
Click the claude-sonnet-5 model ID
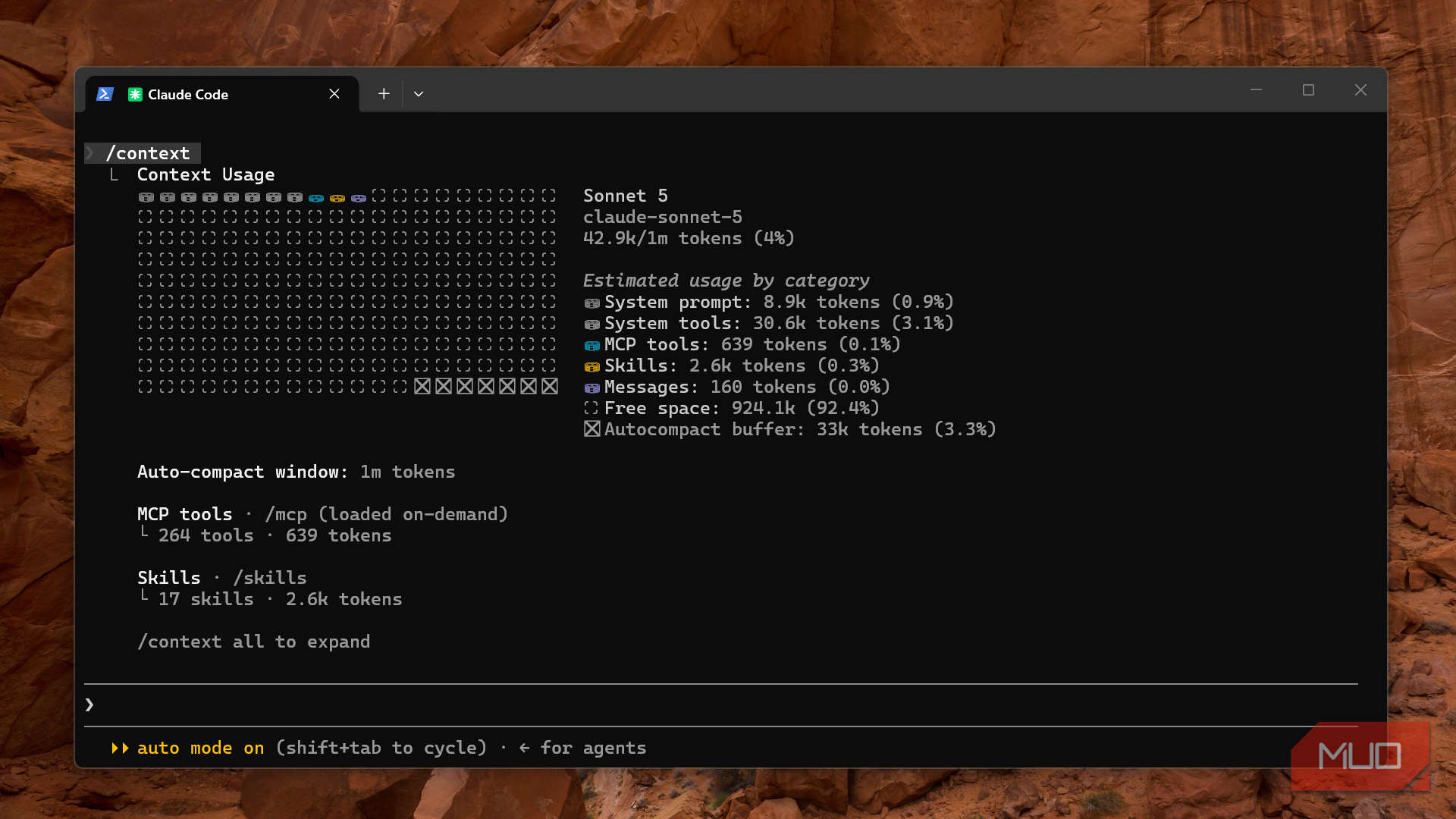coord(663,217)
